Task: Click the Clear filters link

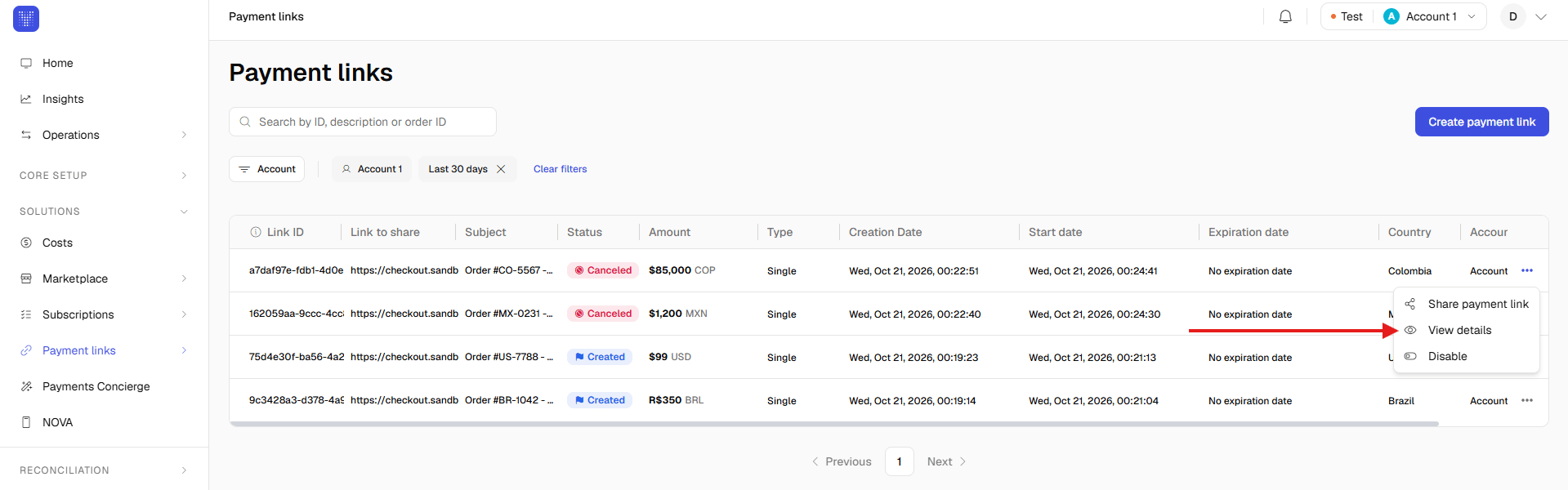Action: point(560,169)
